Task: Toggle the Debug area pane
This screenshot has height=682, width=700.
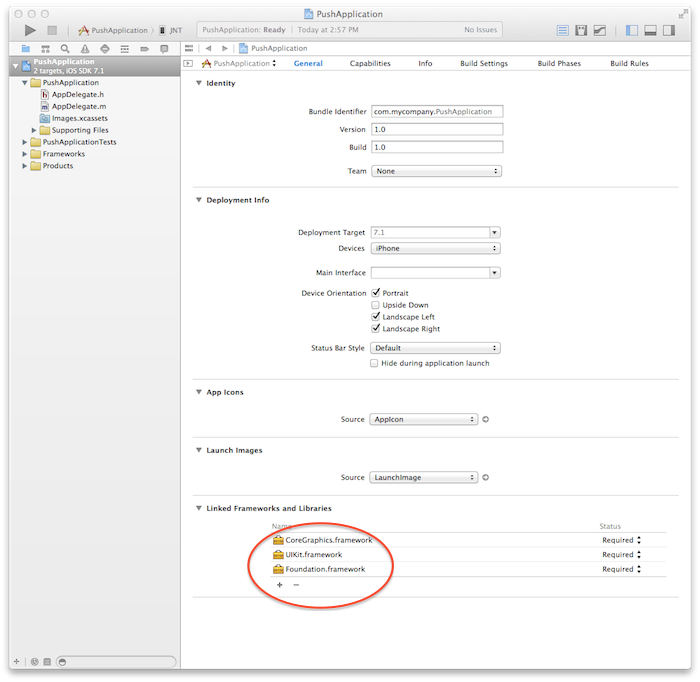Action: (x=650, y=30)
